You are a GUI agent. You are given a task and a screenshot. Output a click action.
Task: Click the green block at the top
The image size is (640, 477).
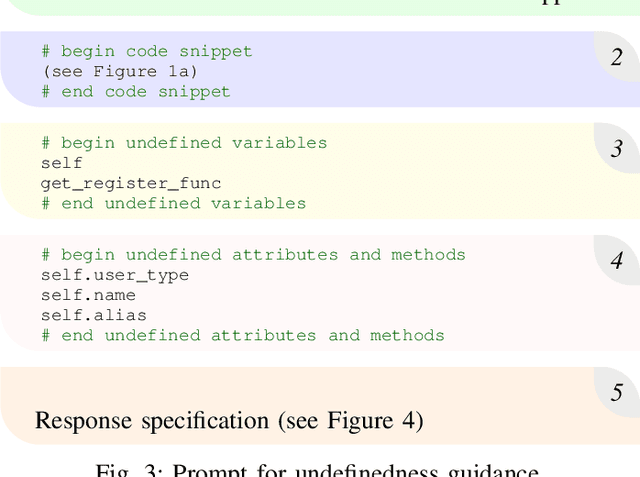pos(300,6)
